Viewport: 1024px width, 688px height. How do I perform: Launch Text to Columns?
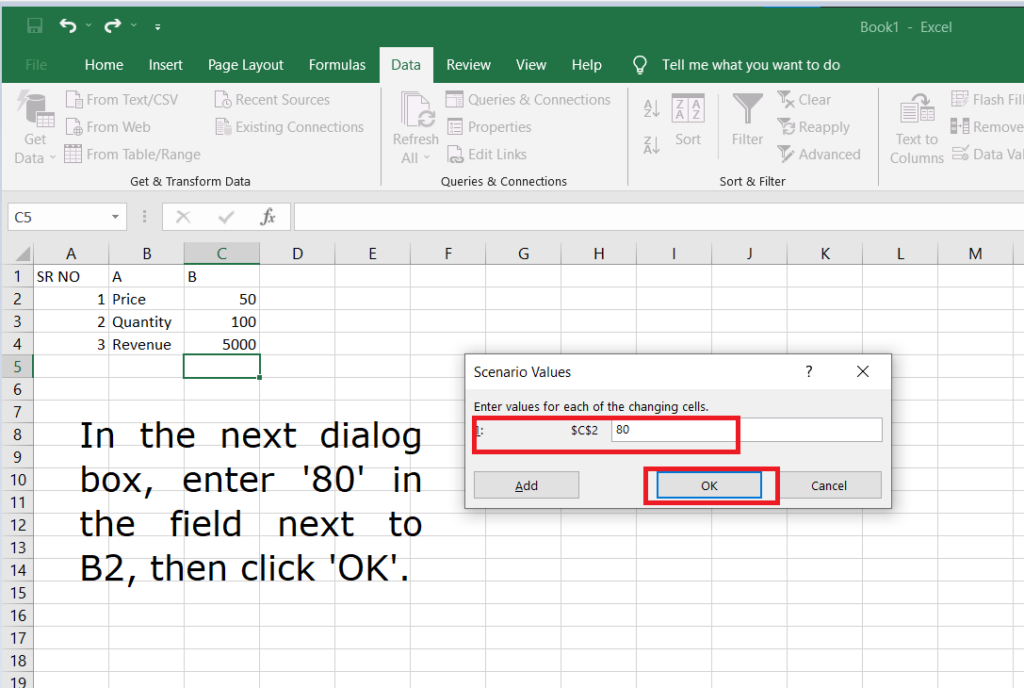[x=915, y=125]
